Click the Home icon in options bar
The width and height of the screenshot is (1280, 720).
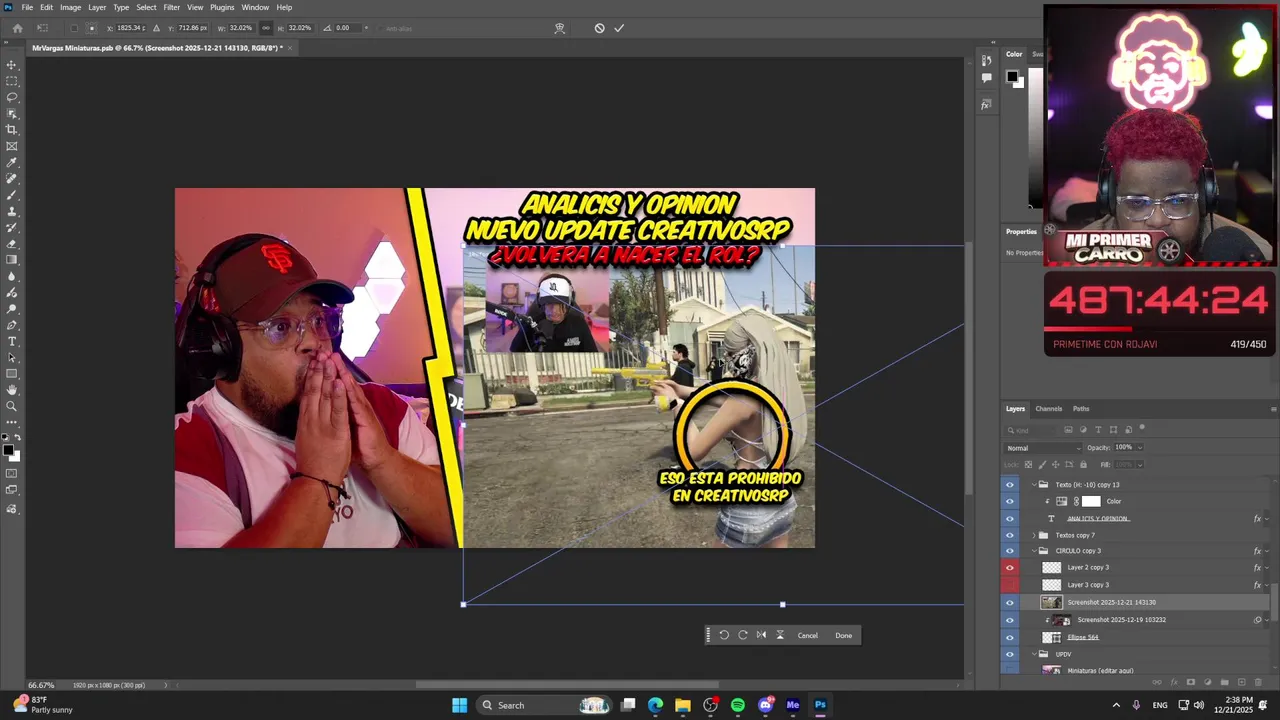tap(17, 28)
